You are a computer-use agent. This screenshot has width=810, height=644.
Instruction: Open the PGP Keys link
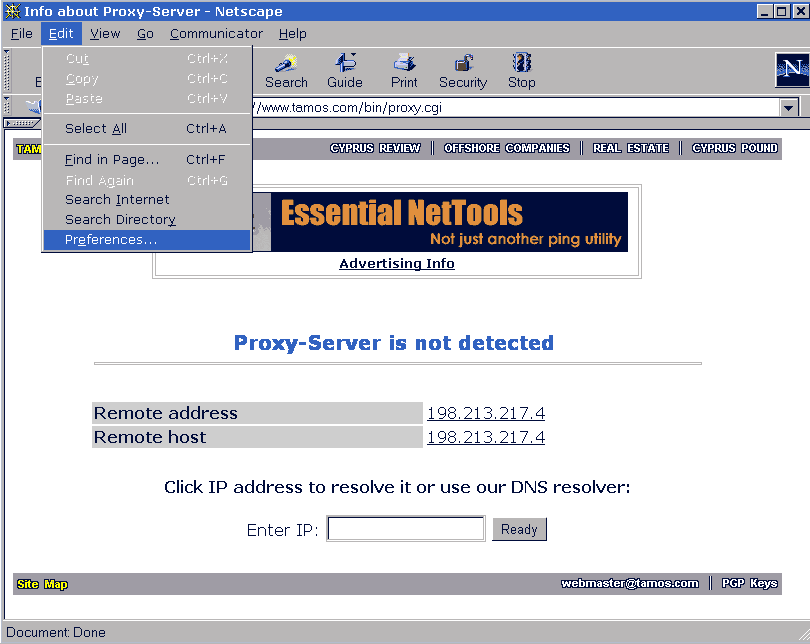coord(750,584)
